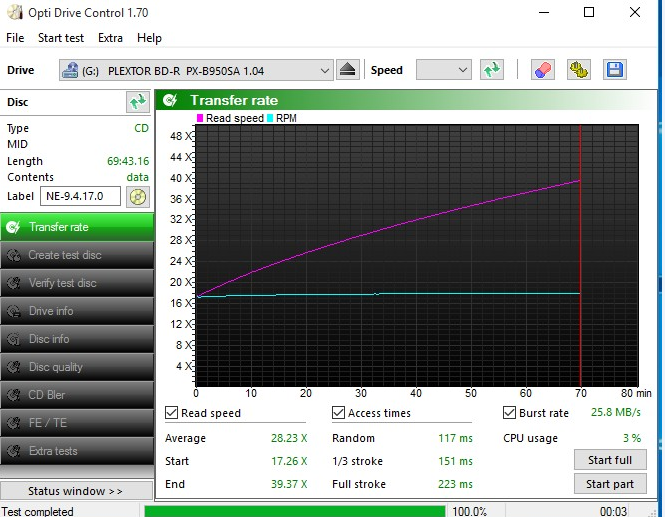The image size is (665, 517).
Task: Toggle the Read speed checkbox
Action: [171, 413]
